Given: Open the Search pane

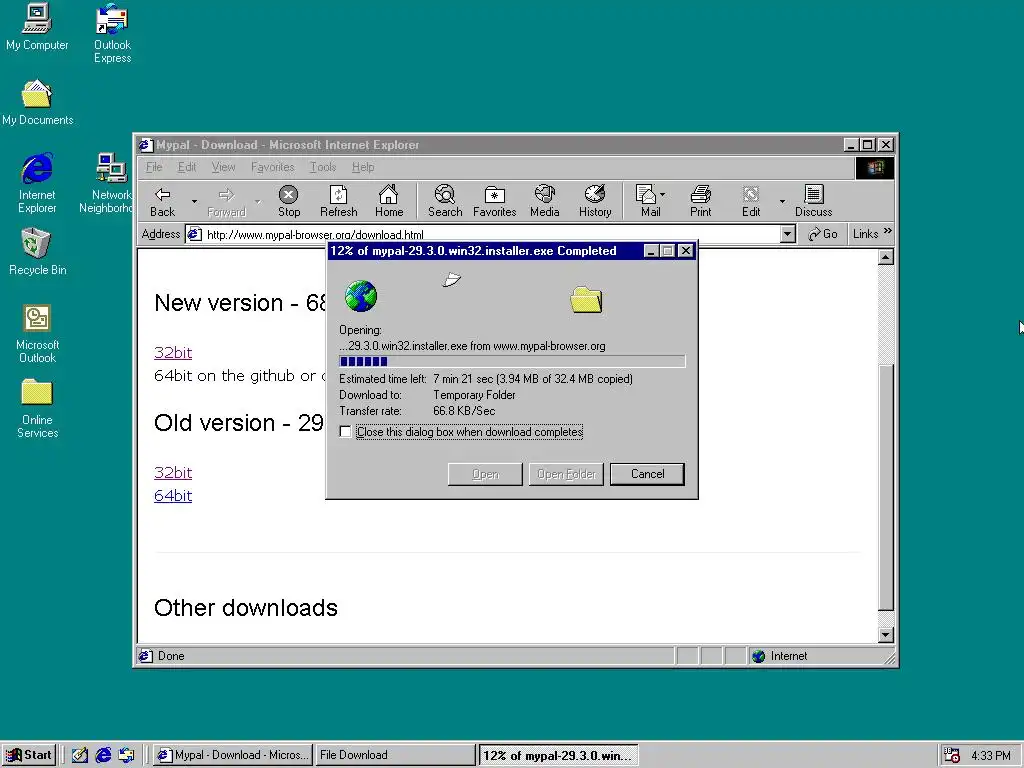Looking at the screenshot, I should 445,201.
